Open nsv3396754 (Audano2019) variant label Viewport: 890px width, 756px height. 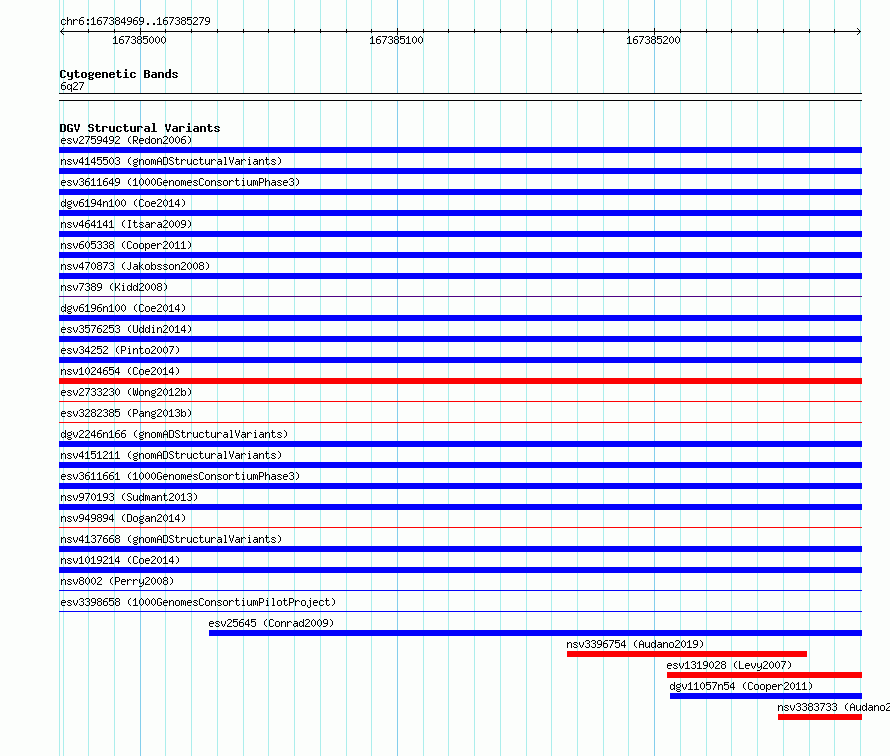point(635,644)
